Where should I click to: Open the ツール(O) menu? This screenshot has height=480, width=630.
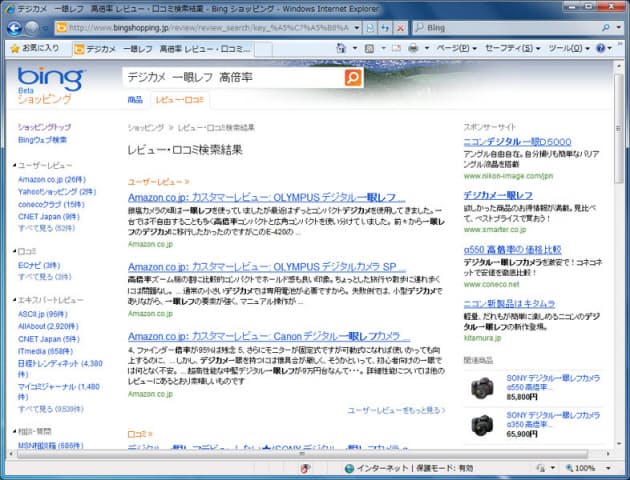(569, 48)
